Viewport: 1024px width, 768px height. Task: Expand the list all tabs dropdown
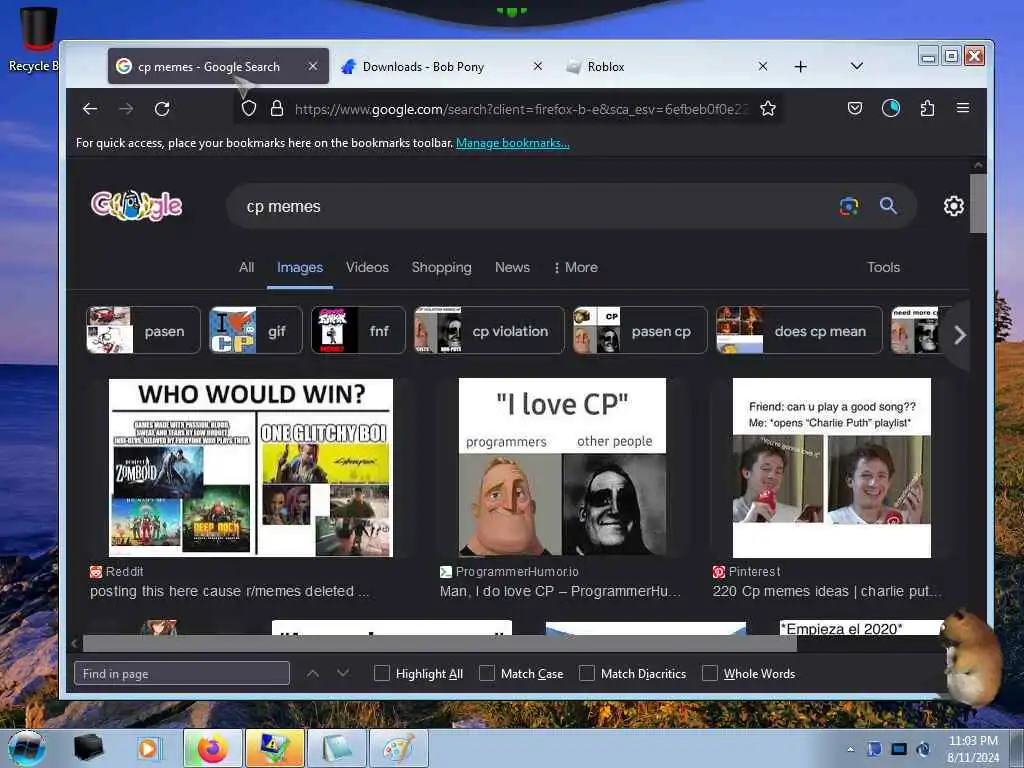(857, 66)
